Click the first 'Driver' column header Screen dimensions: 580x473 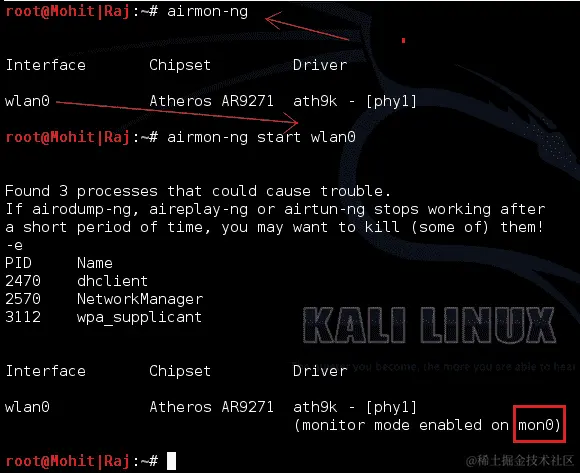coord(320,65)
